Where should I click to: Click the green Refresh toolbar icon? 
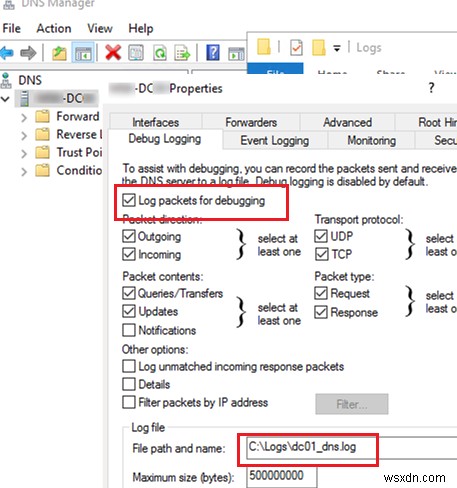(159, 53)
